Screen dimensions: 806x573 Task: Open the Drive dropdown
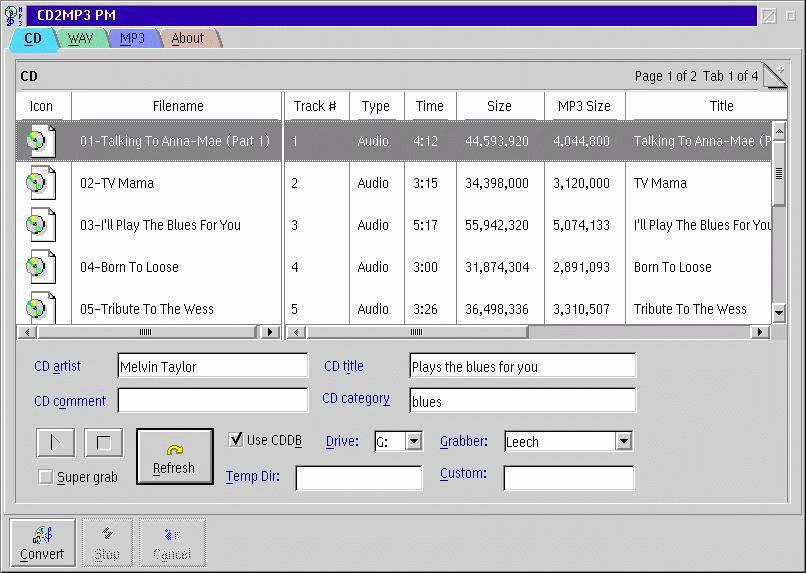pos(414,441)
